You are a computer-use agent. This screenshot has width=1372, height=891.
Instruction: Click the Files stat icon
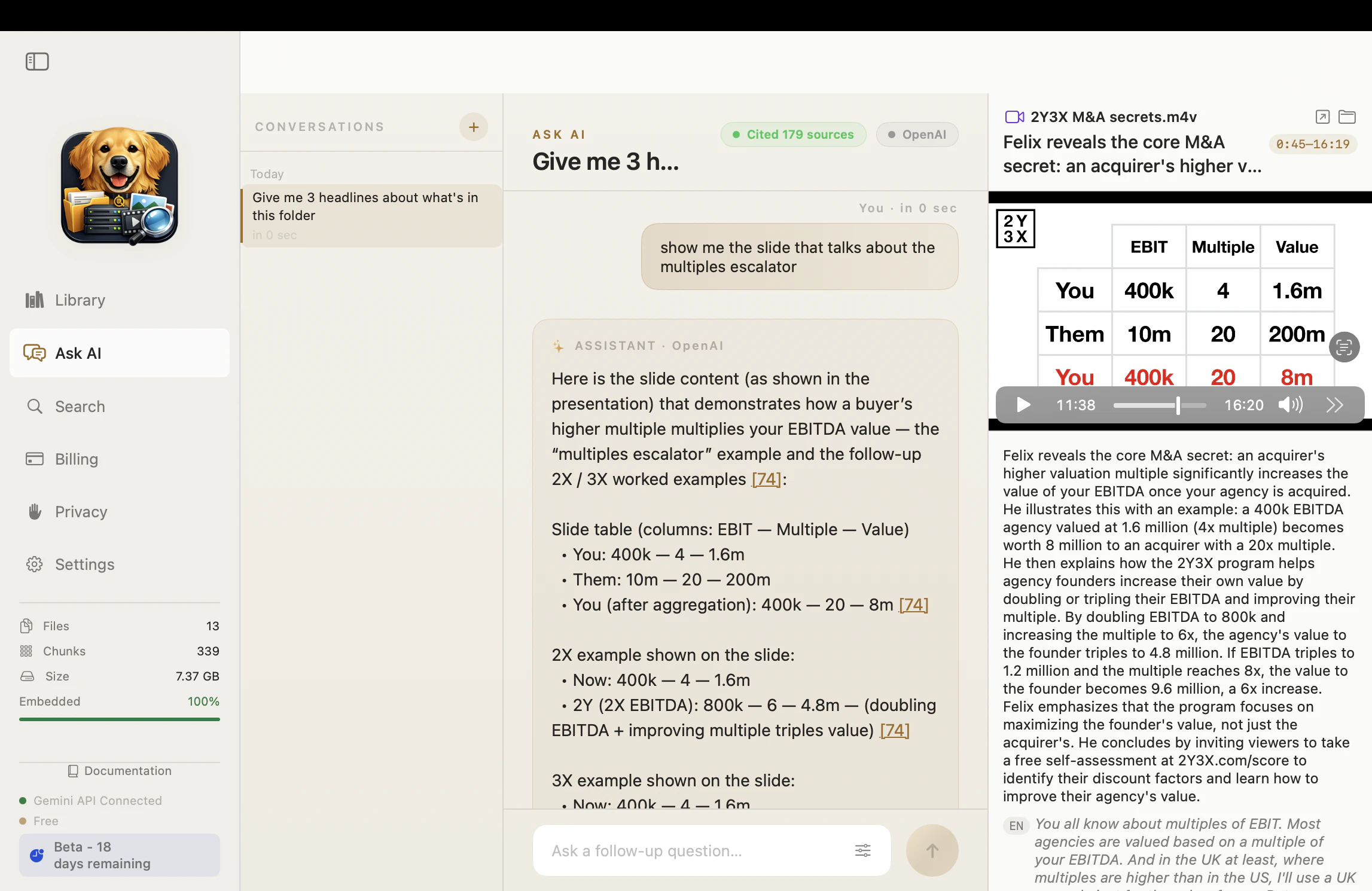click(x=26, y=625)
